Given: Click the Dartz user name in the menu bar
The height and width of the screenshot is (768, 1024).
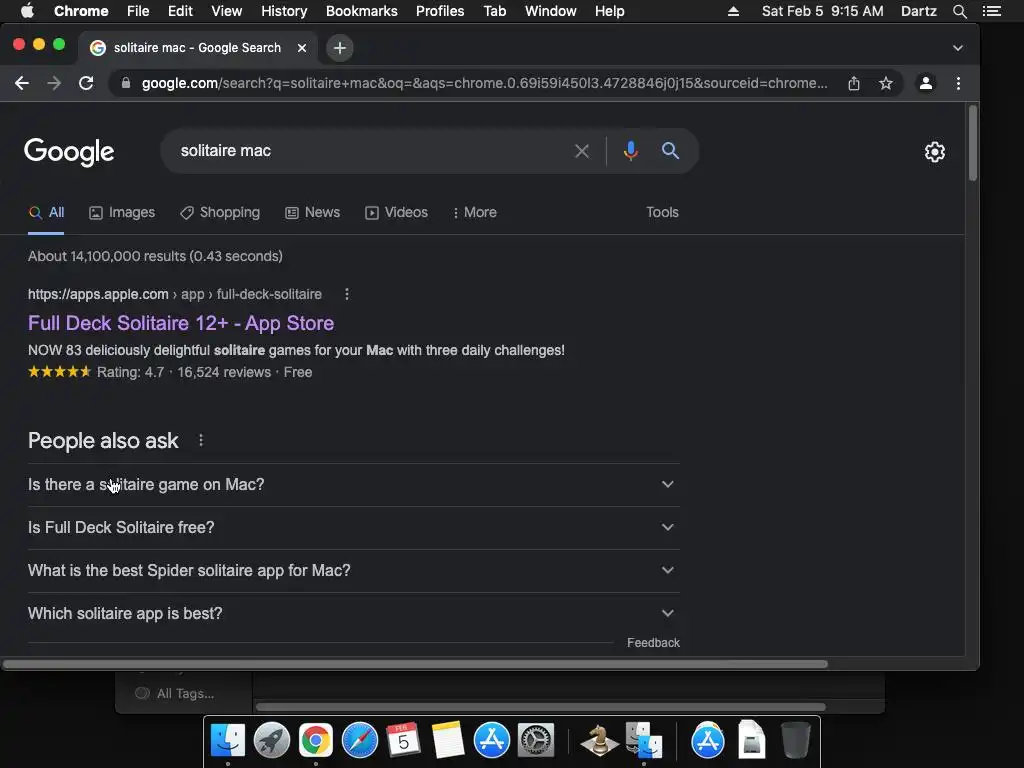Looking at the screenshot, I should [919, 11].
